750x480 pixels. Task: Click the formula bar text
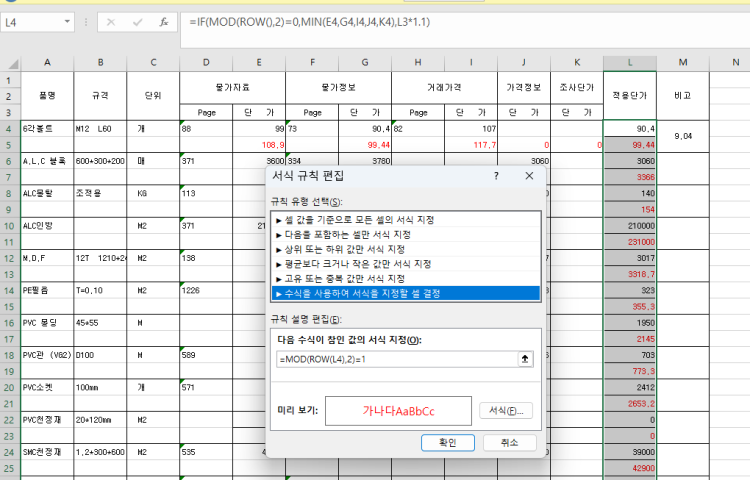[309, 22]
